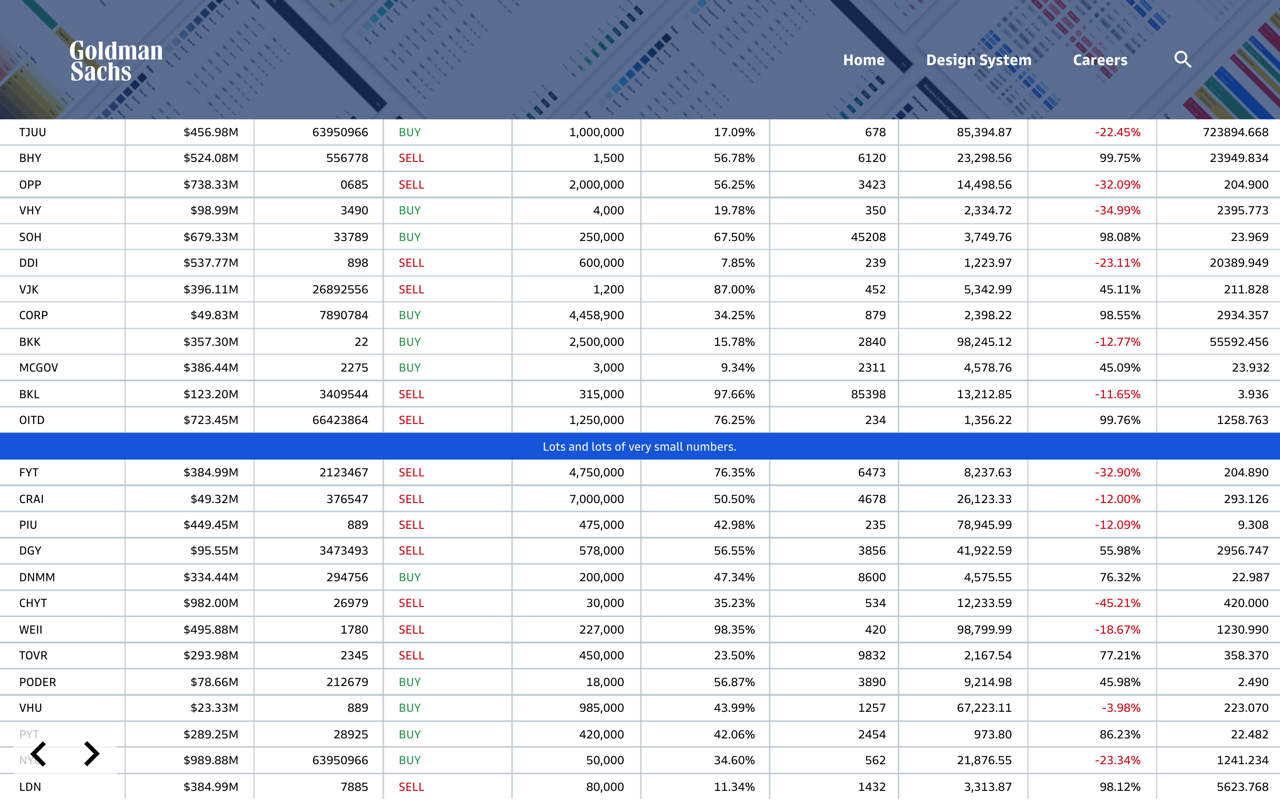Click the 98.08% value in SOH row
The width and height of the screenshot is (1280, 800).
click(x=1120, y=237)
